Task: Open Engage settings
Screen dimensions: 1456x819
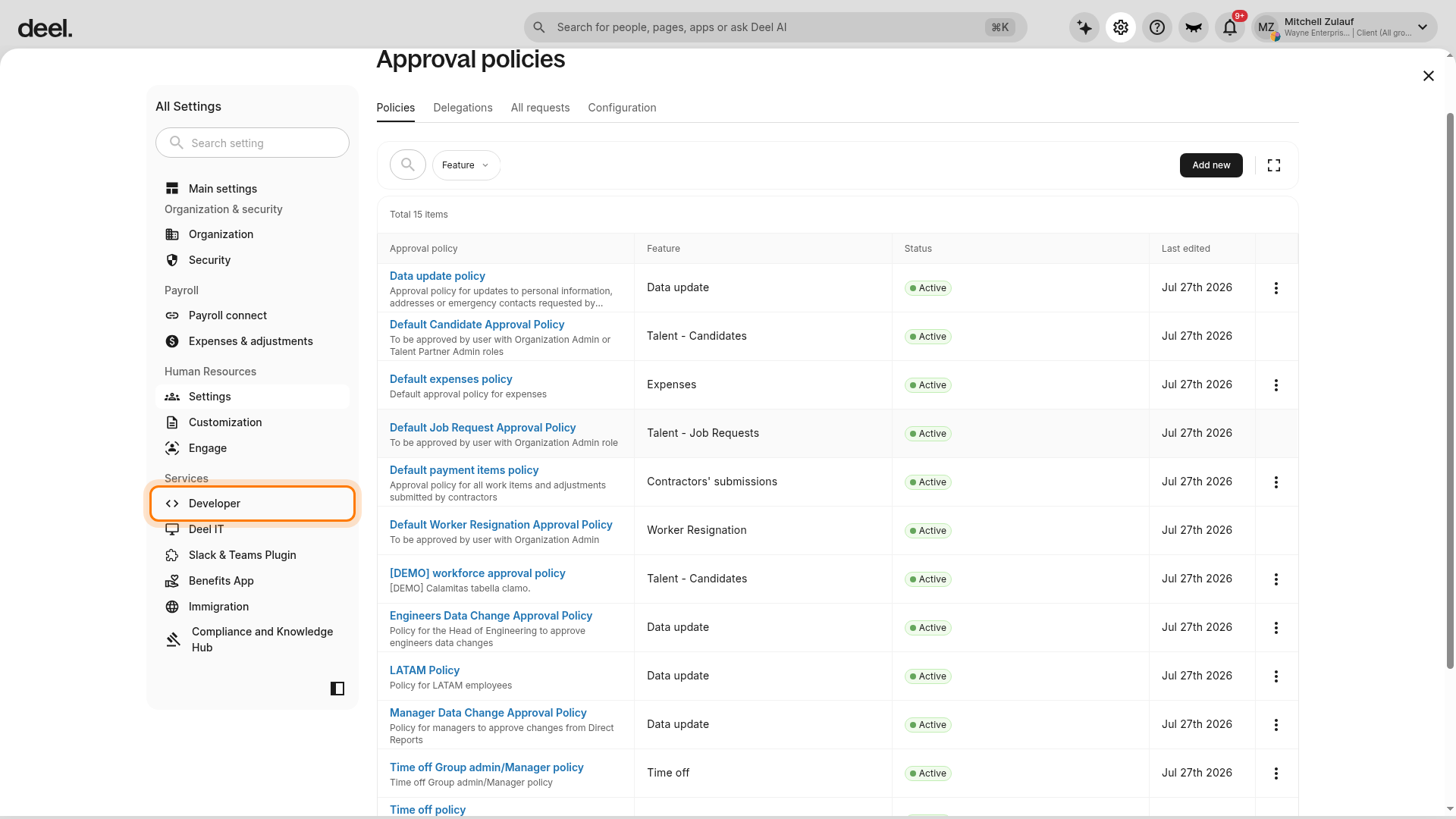Action: pos(253,448)
